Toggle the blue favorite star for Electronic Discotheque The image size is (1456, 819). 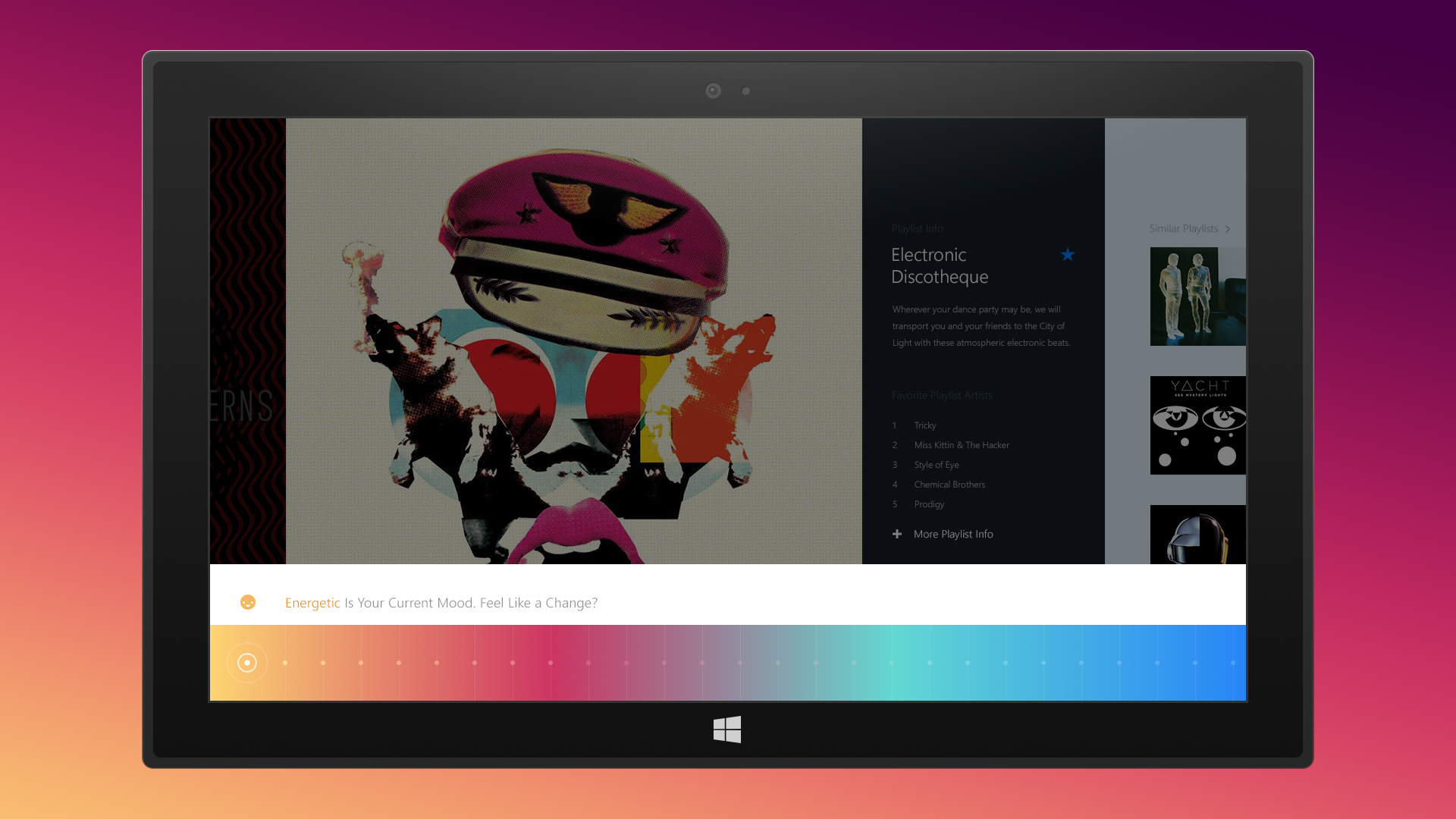(1067, 255)
